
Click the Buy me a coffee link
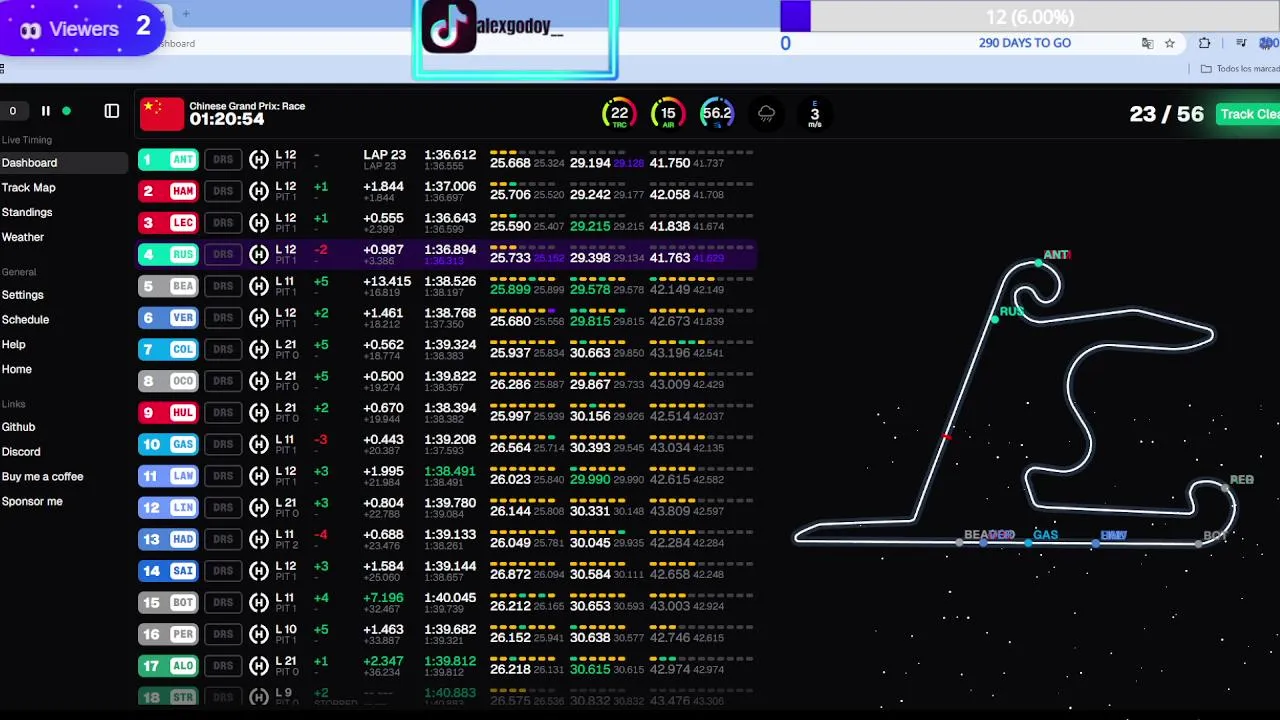(x=43, y=477)
